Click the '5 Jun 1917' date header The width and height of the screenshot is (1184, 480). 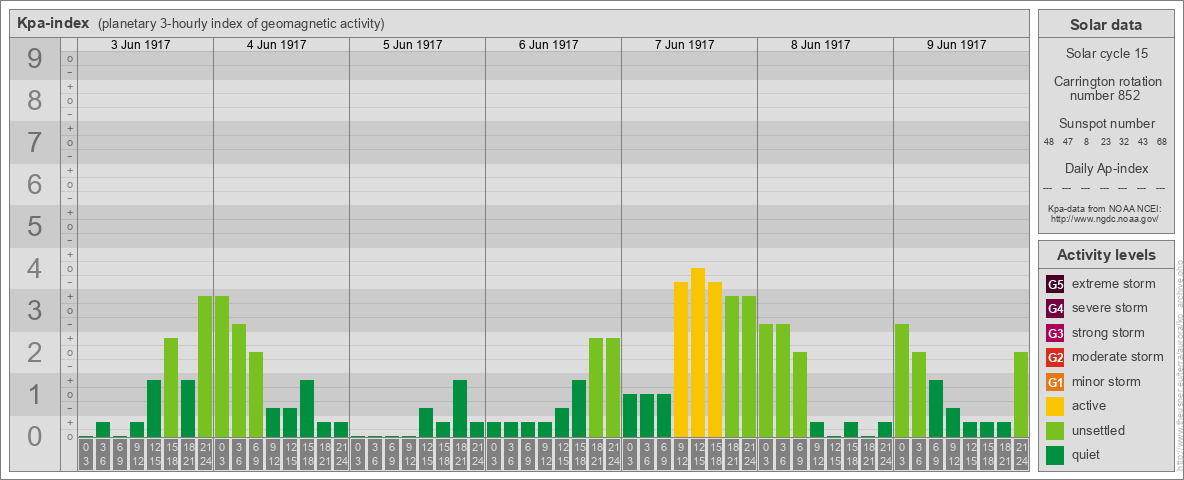pyautogui.click(x=412, y=45)
